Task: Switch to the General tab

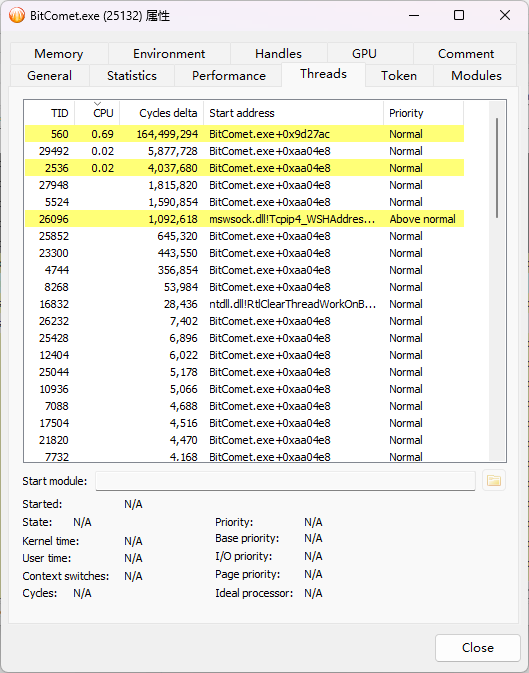Action: coord(49,76)
